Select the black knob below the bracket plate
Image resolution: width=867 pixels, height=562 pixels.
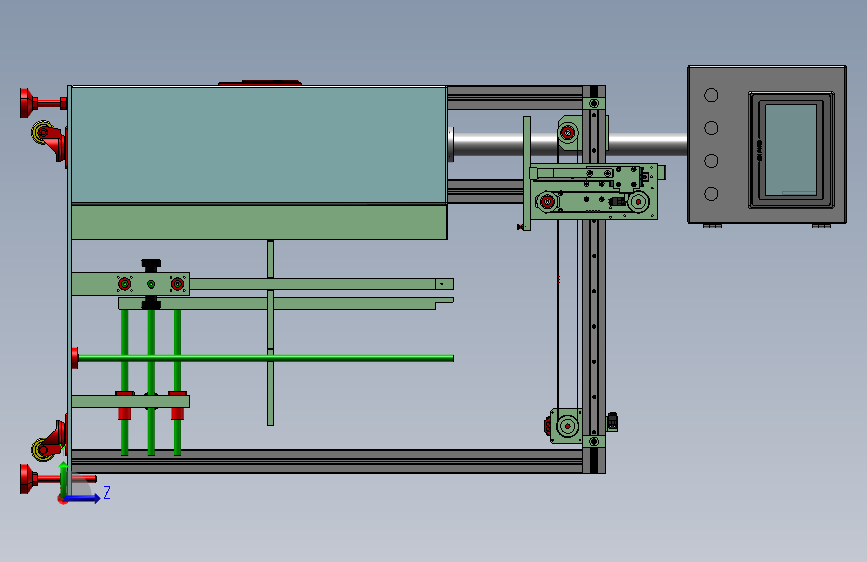[151, 303]
